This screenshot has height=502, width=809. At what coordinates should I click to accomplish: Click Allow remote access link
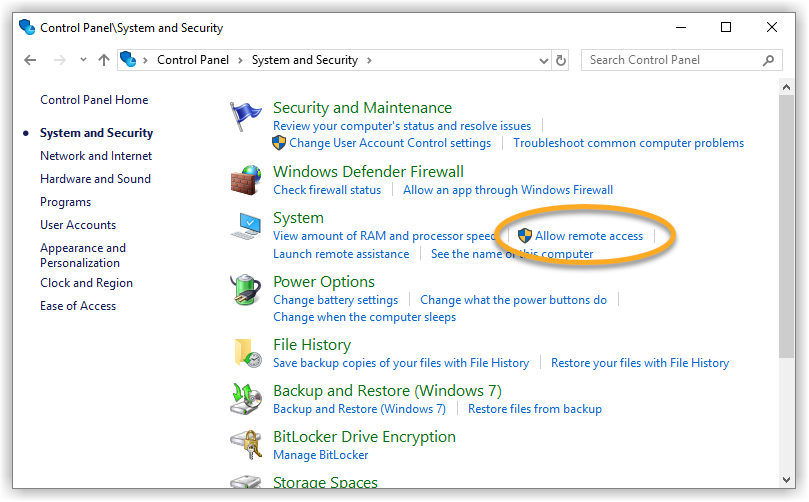pyautogui.click(x=589, y=236)
